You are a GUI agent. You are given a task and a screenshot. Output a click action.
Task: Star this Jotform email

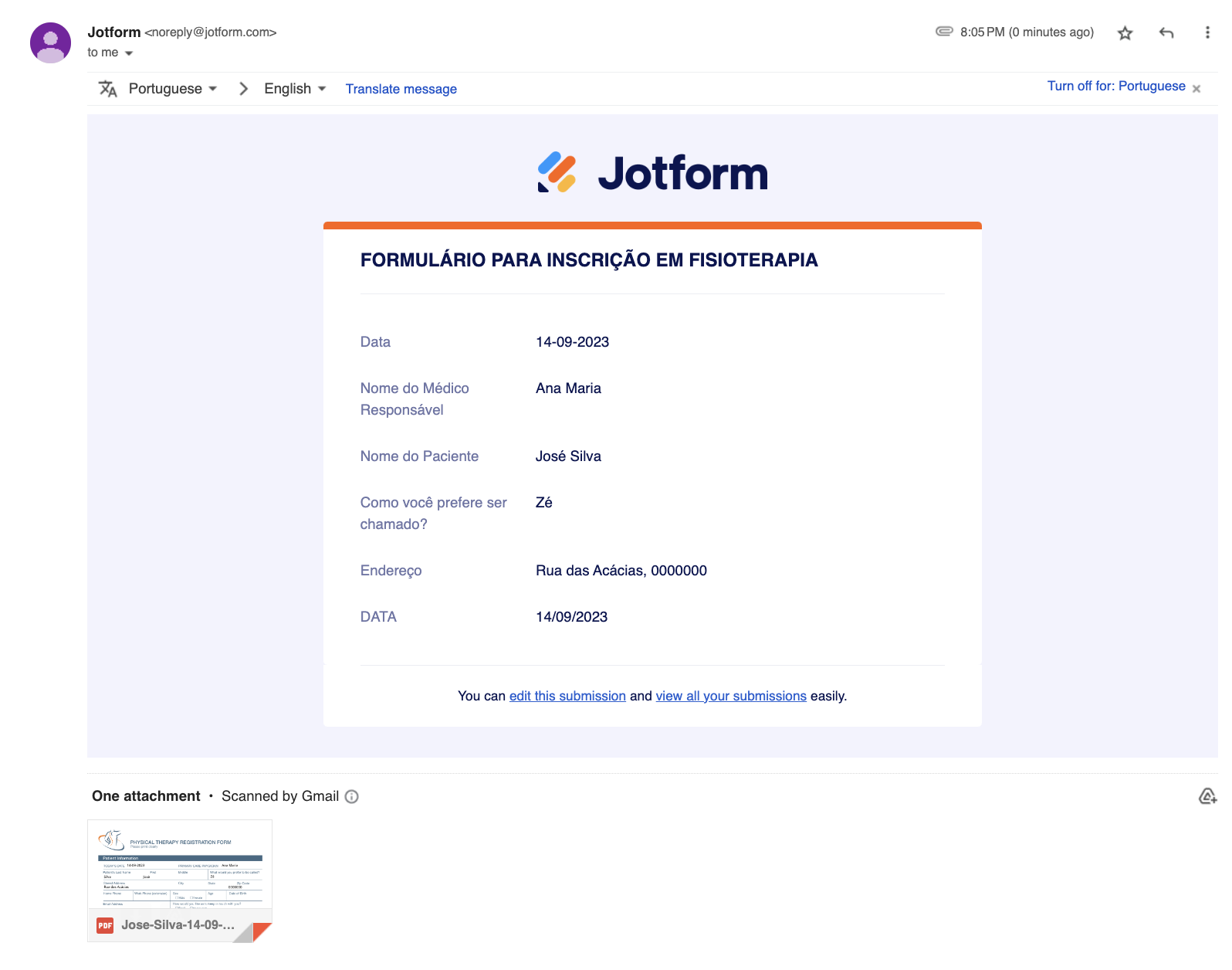click(x=1125, y=32)
